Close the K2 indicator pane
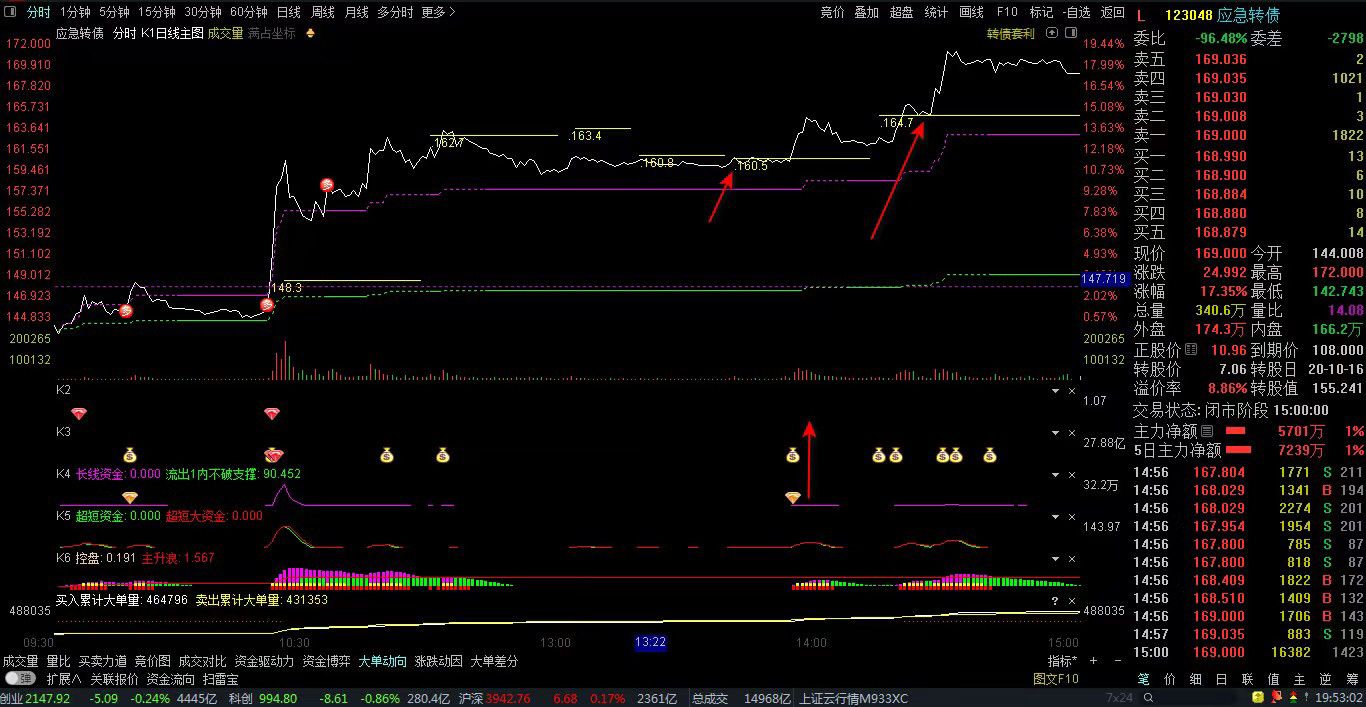Screen dimensions: 1366x707 click(x=1072, y=391)
